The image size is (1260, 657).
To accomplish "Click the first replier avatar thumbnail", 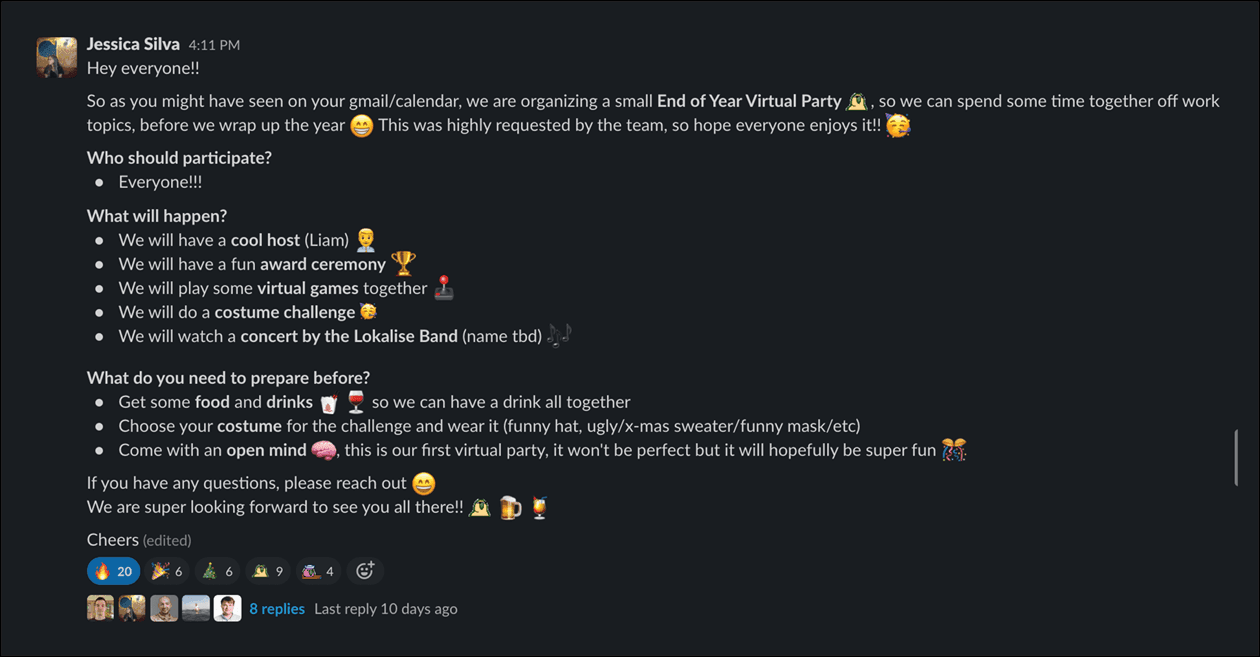I will (100, 608).
